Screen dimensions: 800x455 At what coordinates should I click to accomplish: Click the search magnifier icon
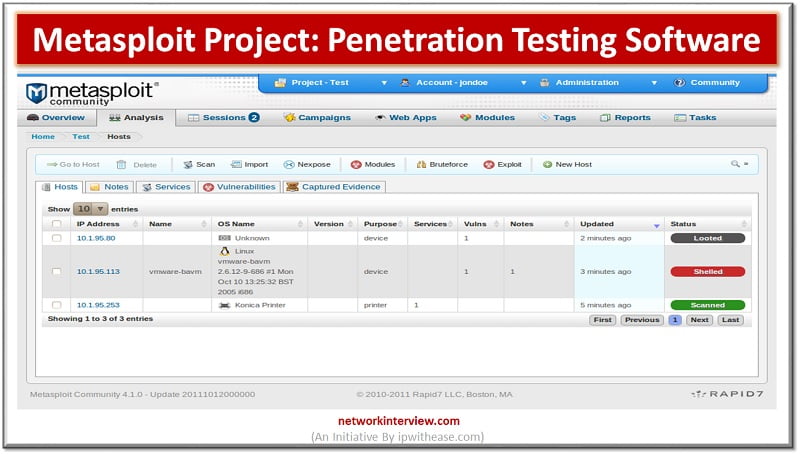pyautogui.click(x=735, y=163)
